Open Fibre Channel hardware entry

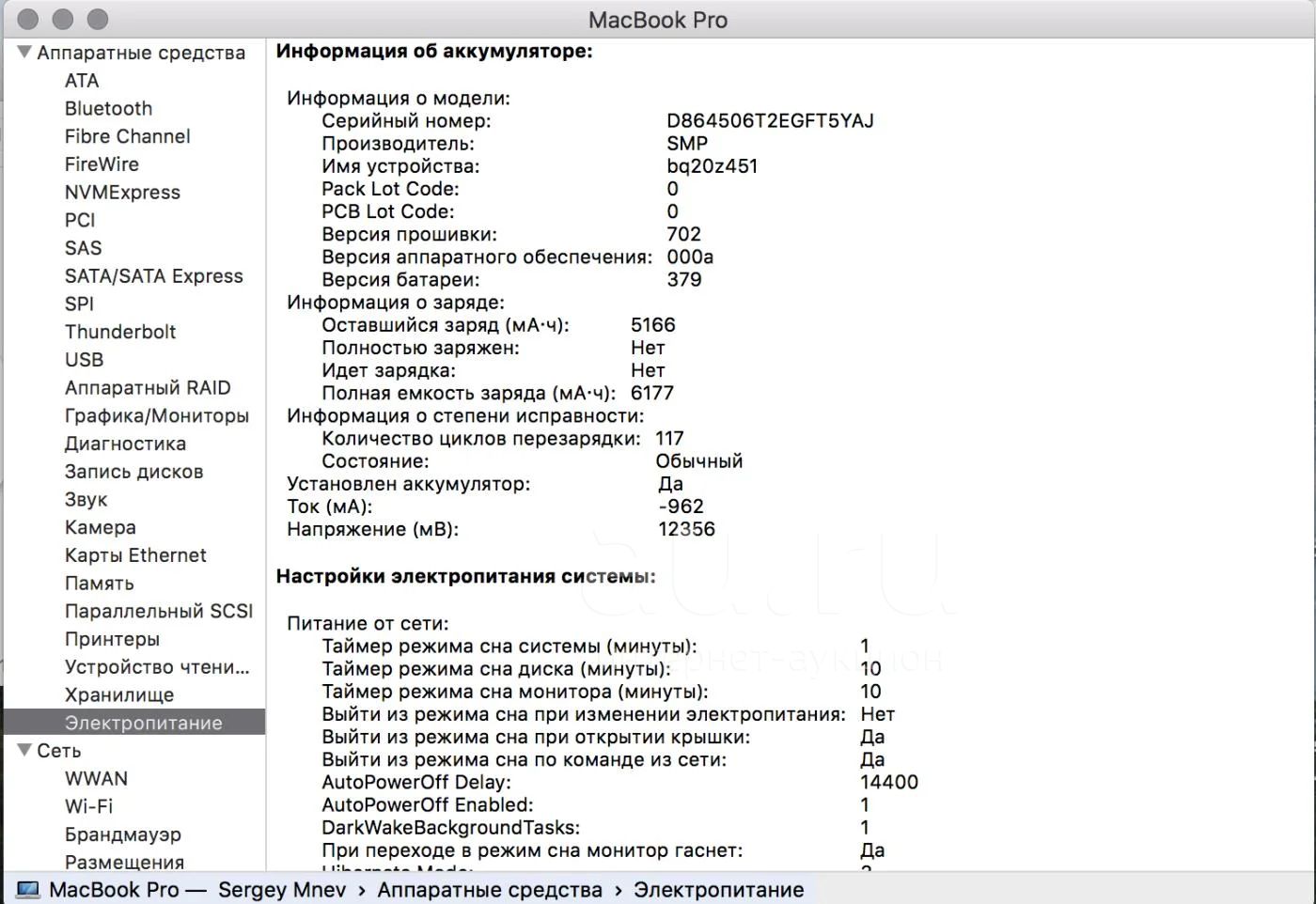(127, 136)
